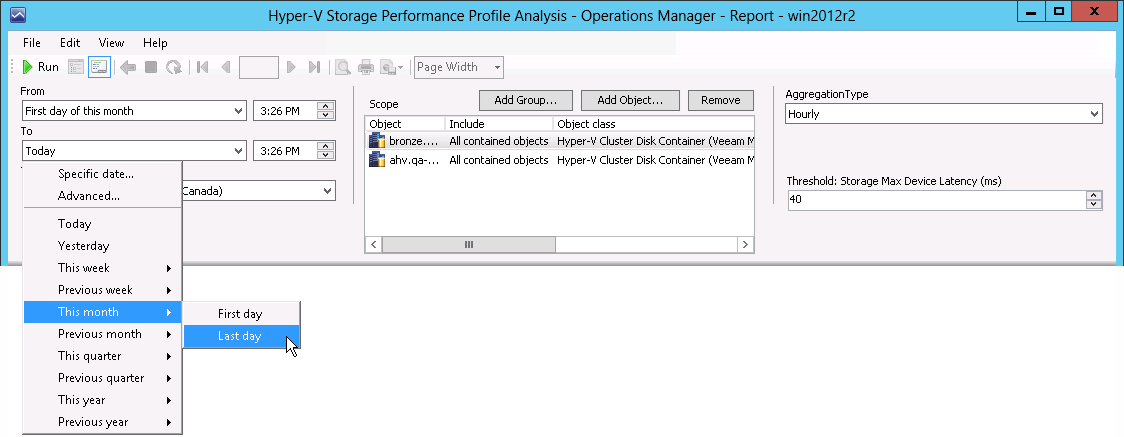Click the To time field 3:26 PM
The image size is (1124, 437).
285,151
